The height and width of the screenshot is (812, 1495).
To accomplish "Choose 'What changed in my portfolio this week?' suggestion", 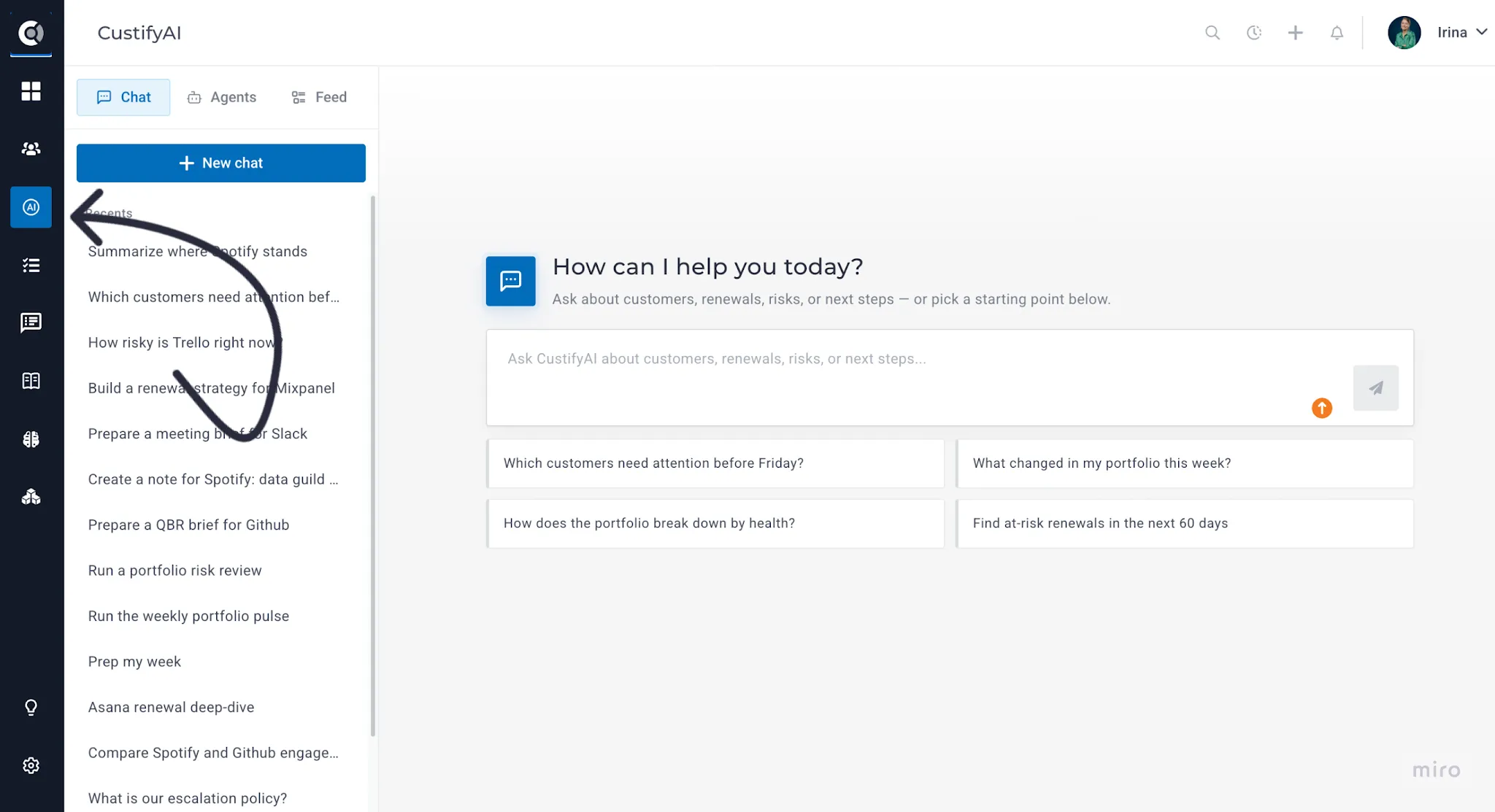I will coord(1185,463).
